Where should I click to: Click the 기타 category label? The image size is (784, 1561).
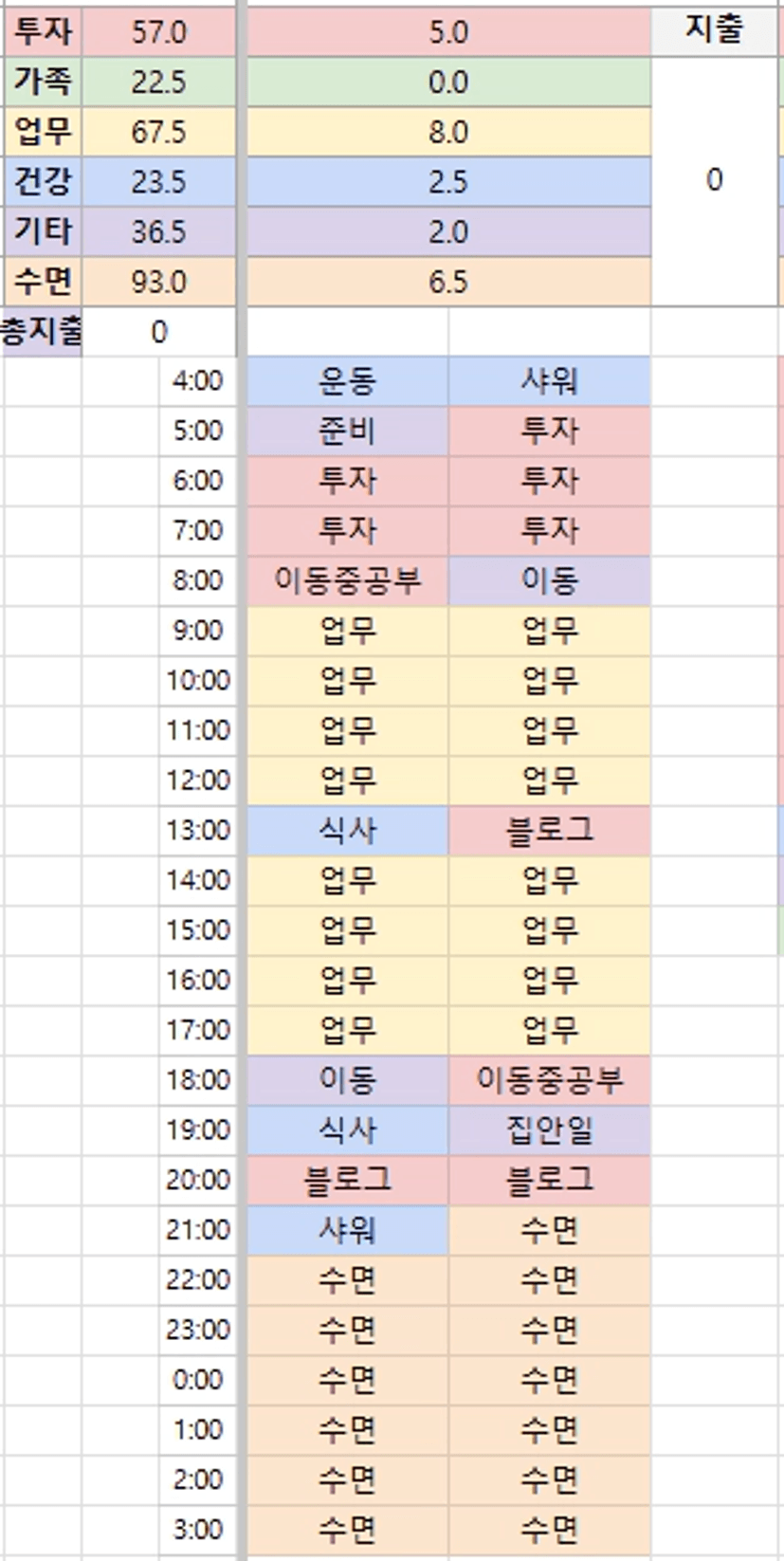[43, 231]
